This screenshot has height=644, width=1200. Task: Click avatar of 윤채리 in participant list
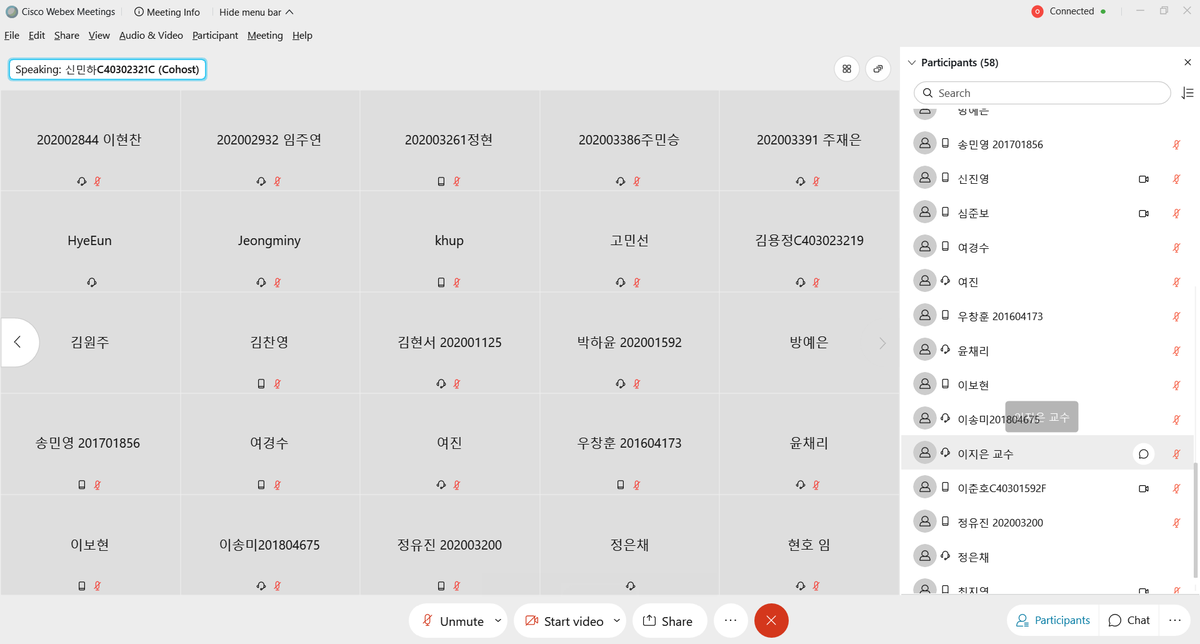pyautogui.click(x=925, y=350)
